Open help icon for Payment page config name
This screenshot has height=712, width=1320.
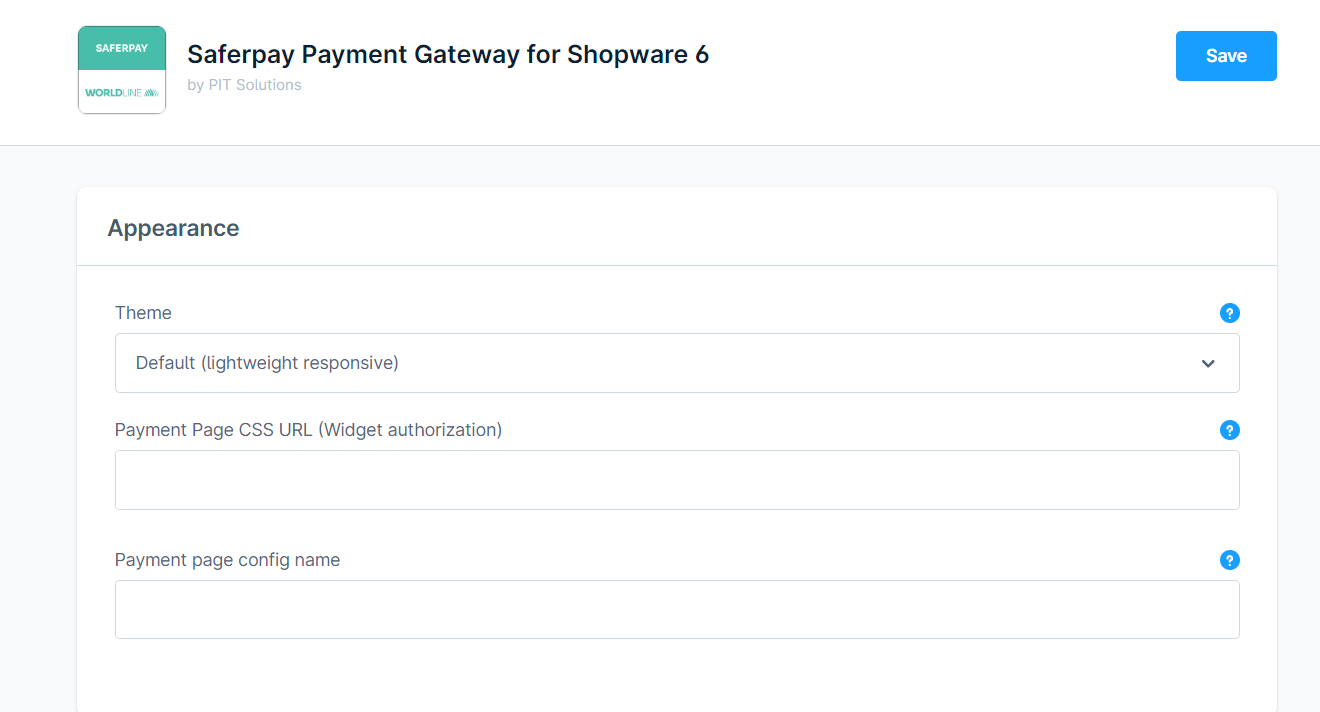point(1230,560)
